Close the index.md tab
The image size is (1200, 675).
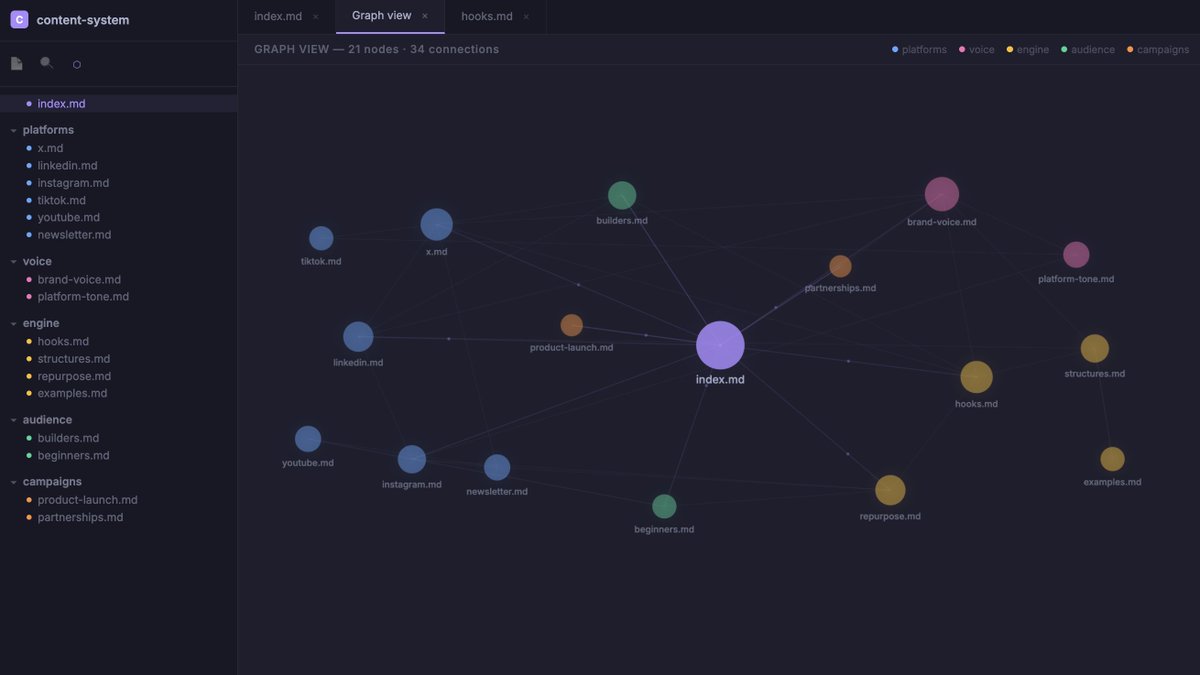[x=316, y=17]
